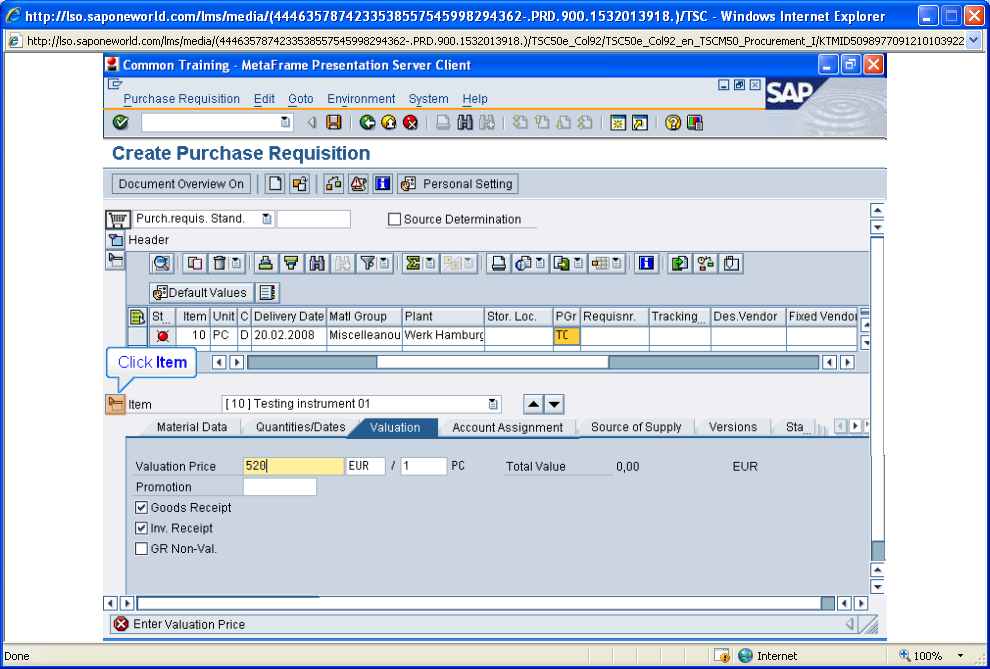The image size is (990, 669).
Task: Click the Total sigma icon
Action: (x=413, y=263)
